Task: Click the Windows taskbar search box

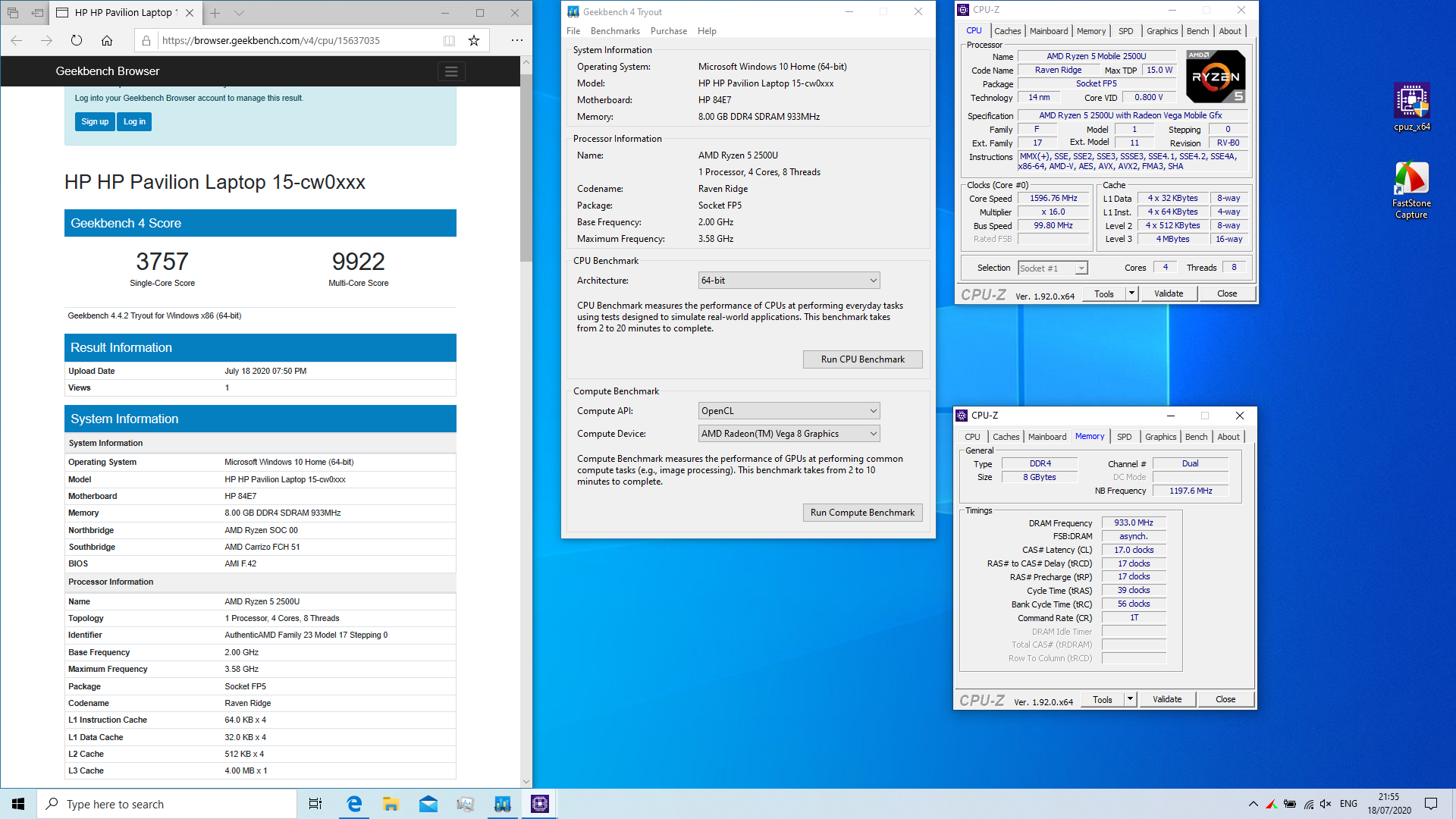Action: coord(167,804)
